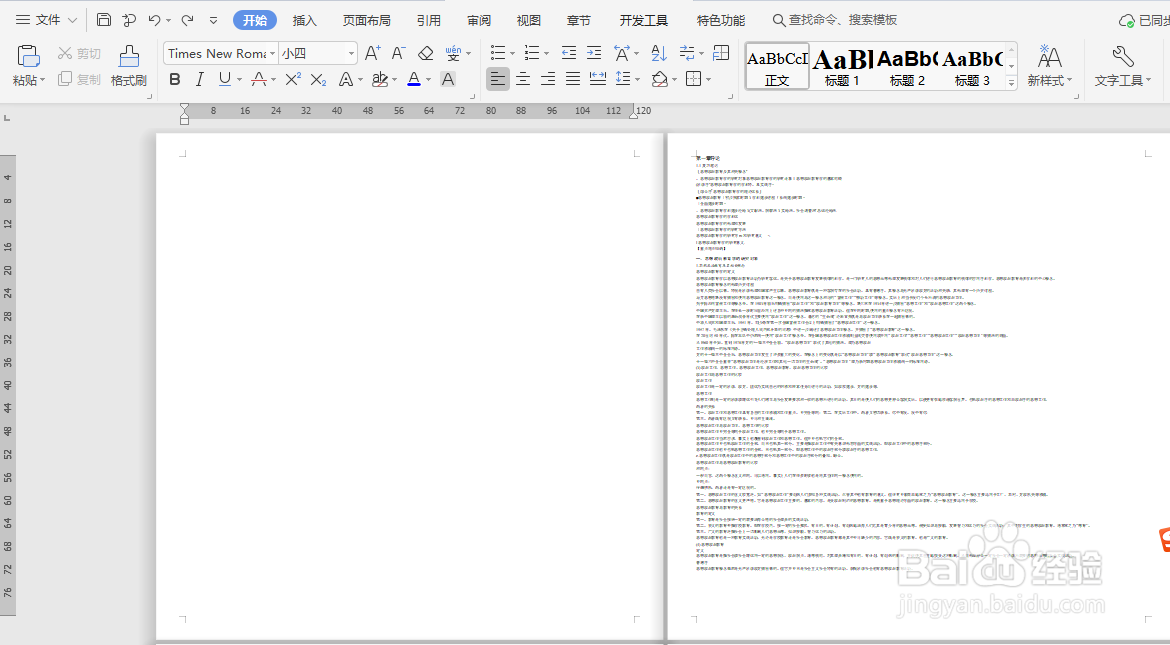Apply subscript with the X₂ icon
This screenshot has width=1170, height=645.
tap(319, 79)
